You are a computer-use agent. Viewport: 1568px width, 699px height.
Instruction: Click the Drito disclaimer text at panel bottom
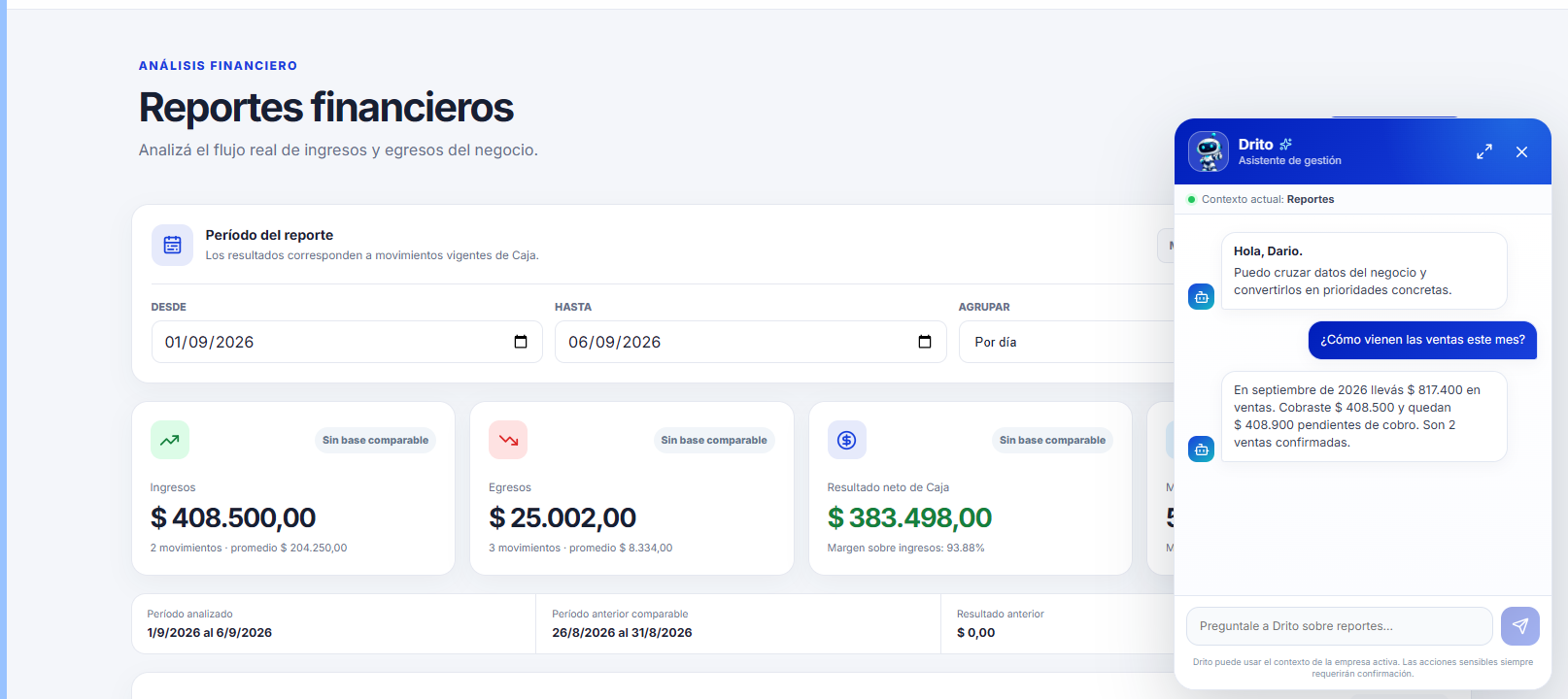pos(1363,668)
